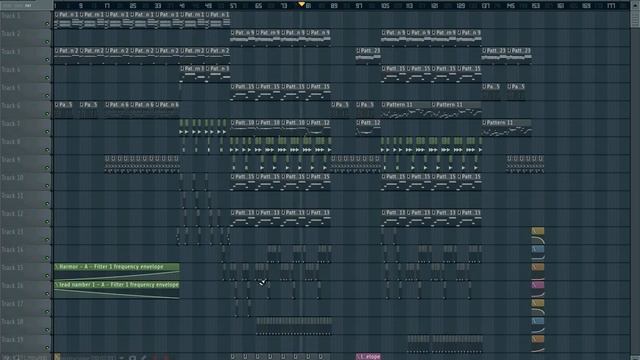Mute Track 15 with its toggle dot
This screenshot has width=640, height=360.
tap(47, 276)
